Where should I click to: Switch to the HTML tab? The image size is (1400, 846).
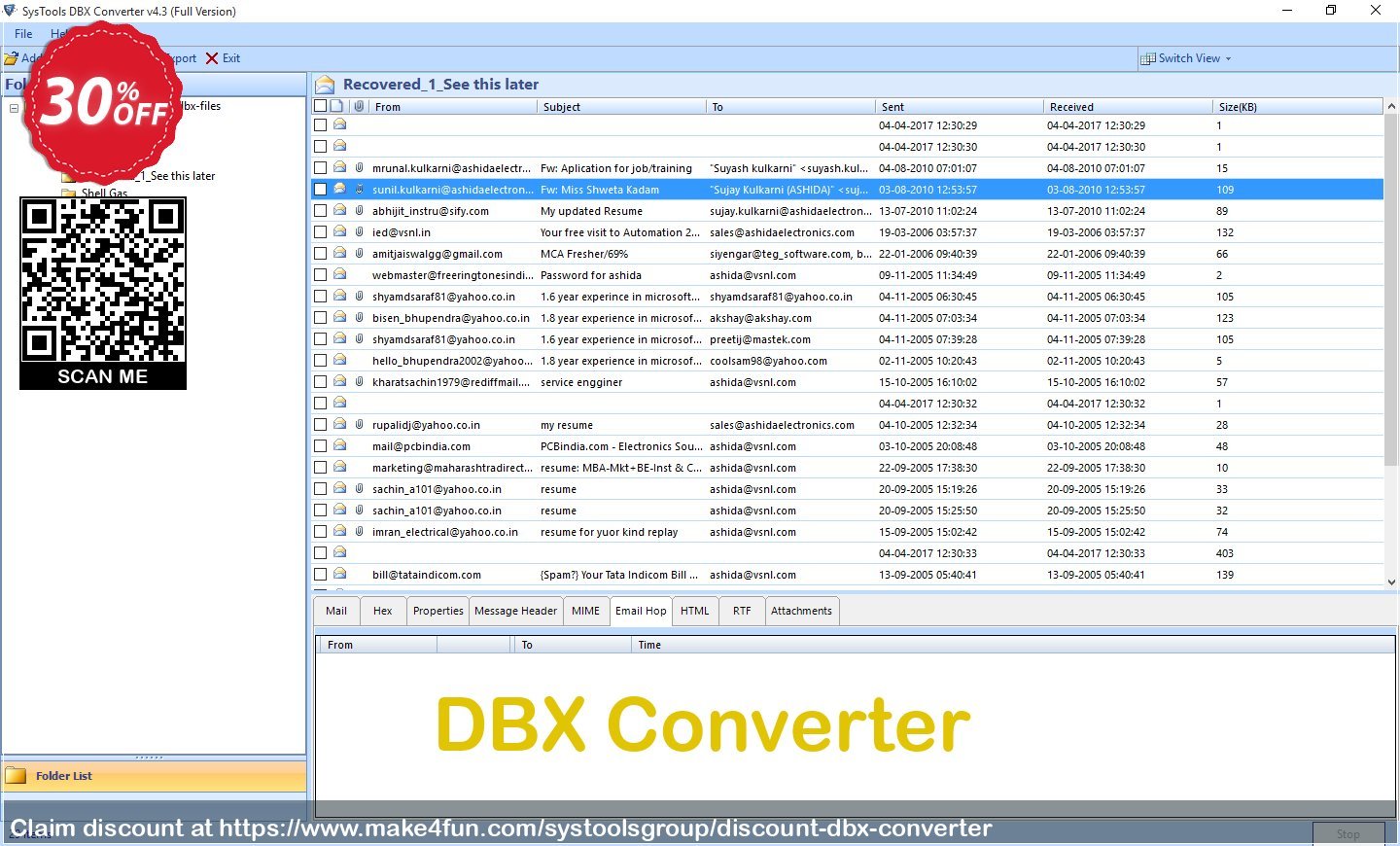tap(695, 611)
